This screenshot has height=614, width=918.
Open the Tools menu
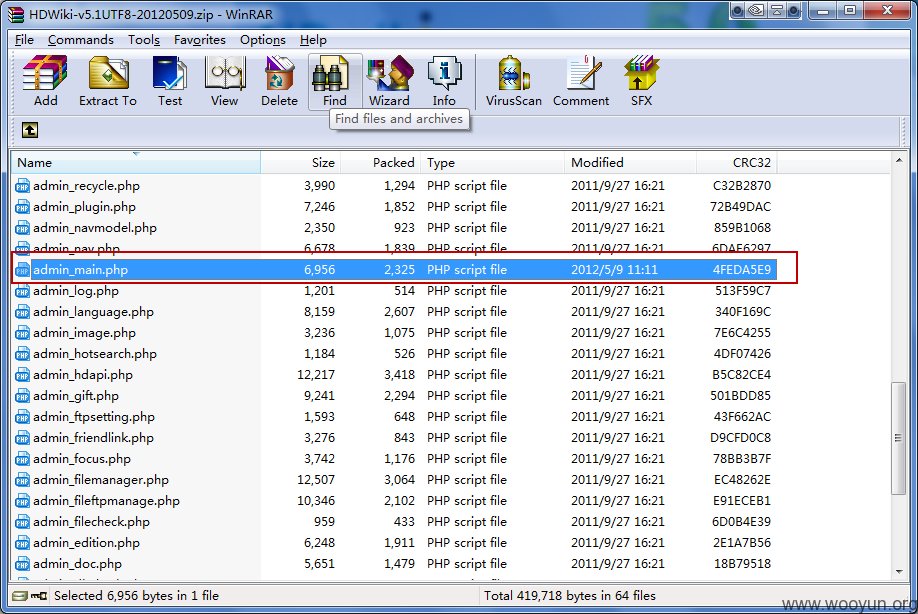click(x=144, y=40)
